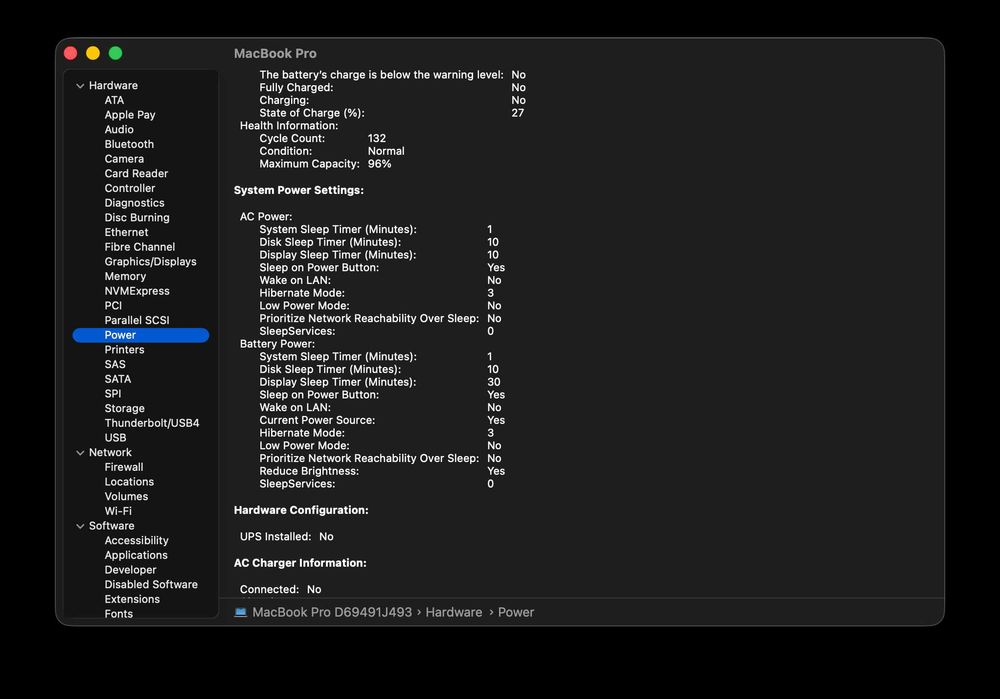Click the State of Charge value 27
This screenshot has height=699, width=1000.
(x=518, y=113)
